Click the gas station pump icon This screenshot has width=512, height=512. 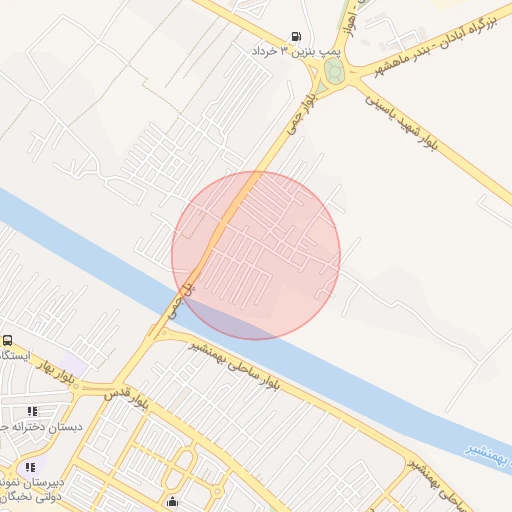(296, 36)
